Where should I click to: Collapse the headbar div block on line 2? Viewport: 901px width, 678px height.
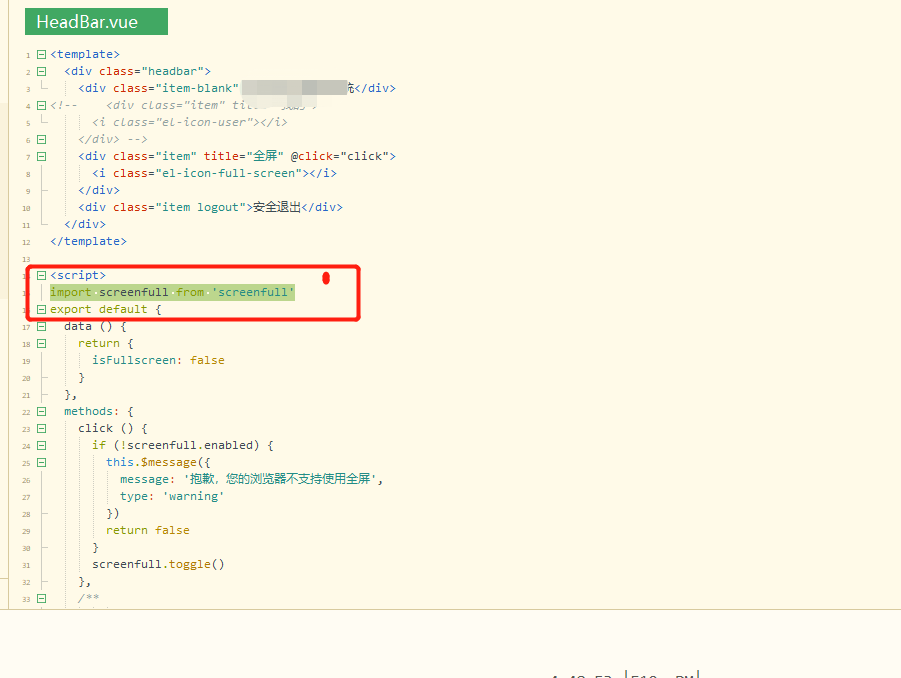(x=40, y=71)
